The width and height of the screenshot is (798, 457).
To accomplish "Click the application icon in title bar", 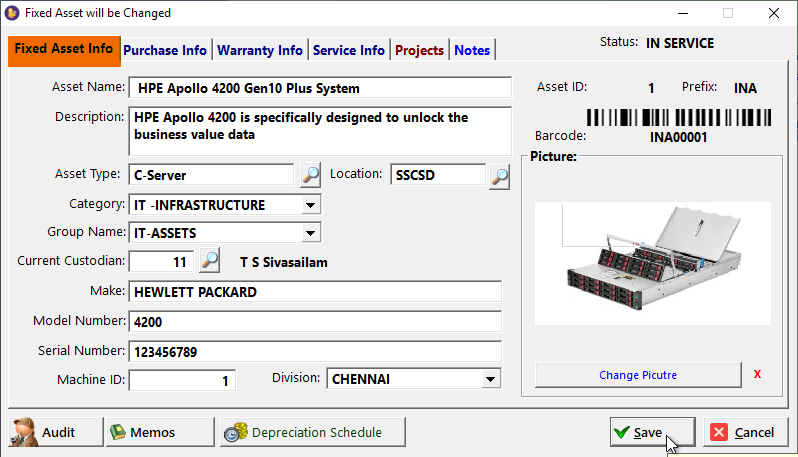I will click(x=12, y=13).
